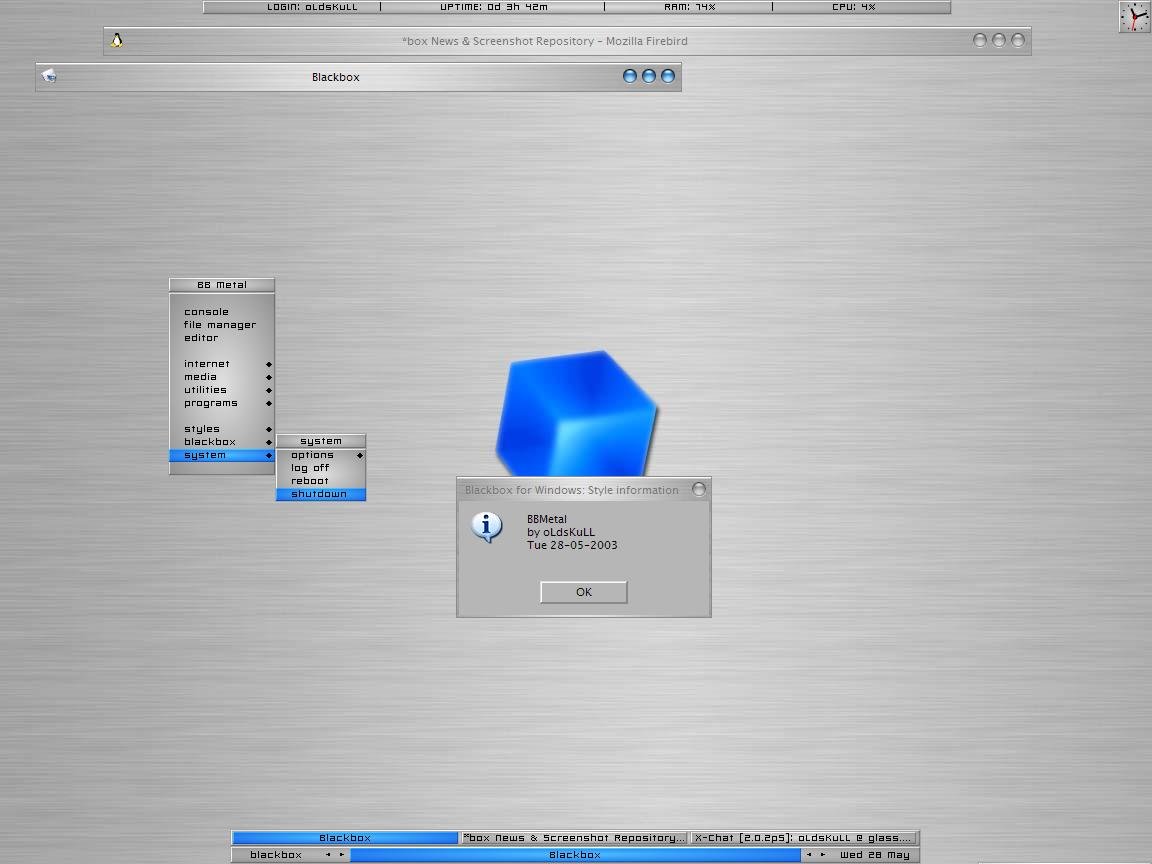
Task: Expand options in the system submenu
Action: coord(321,456)
